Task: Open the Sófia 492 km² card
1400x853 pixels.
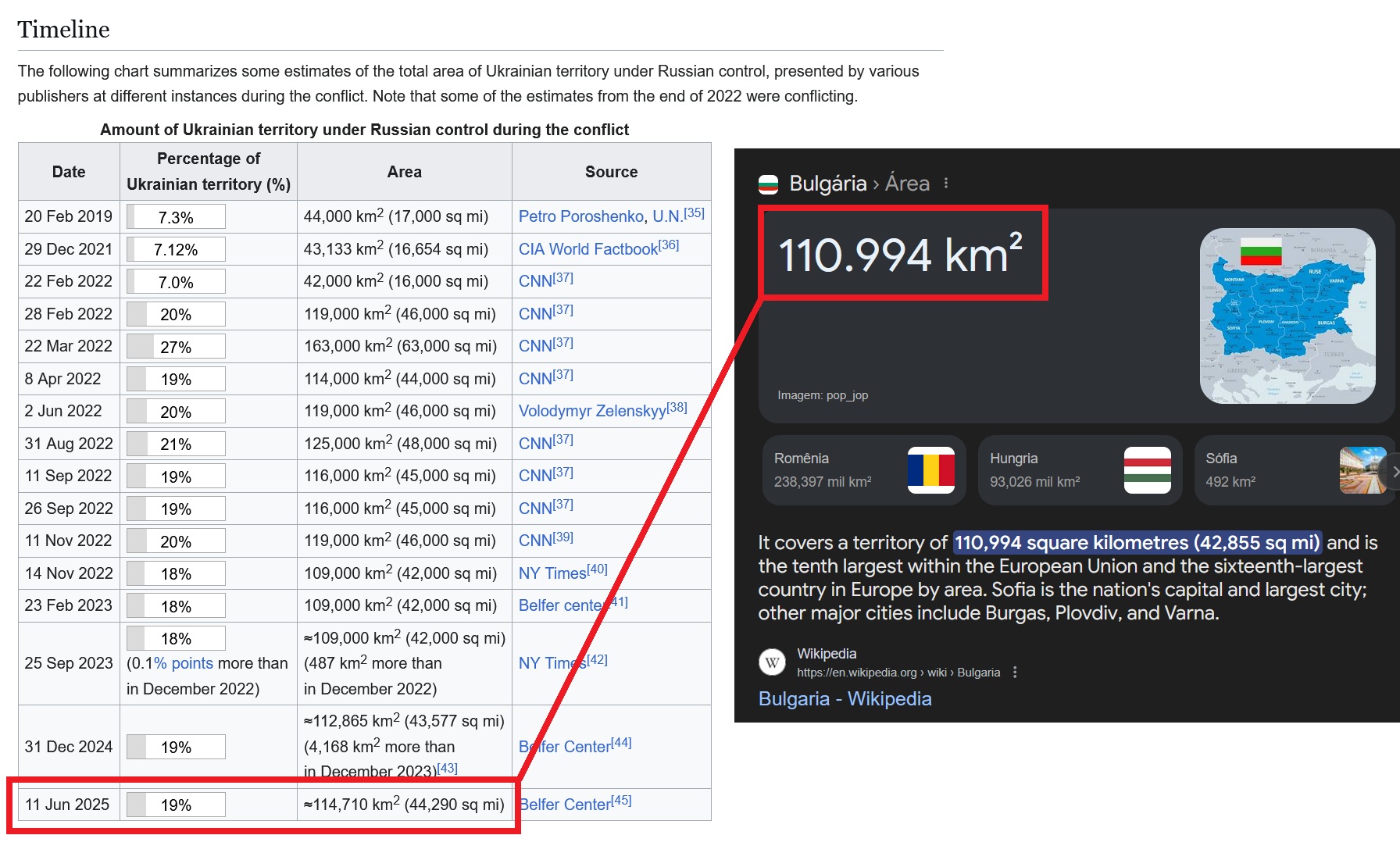Action: [1295, 470]
